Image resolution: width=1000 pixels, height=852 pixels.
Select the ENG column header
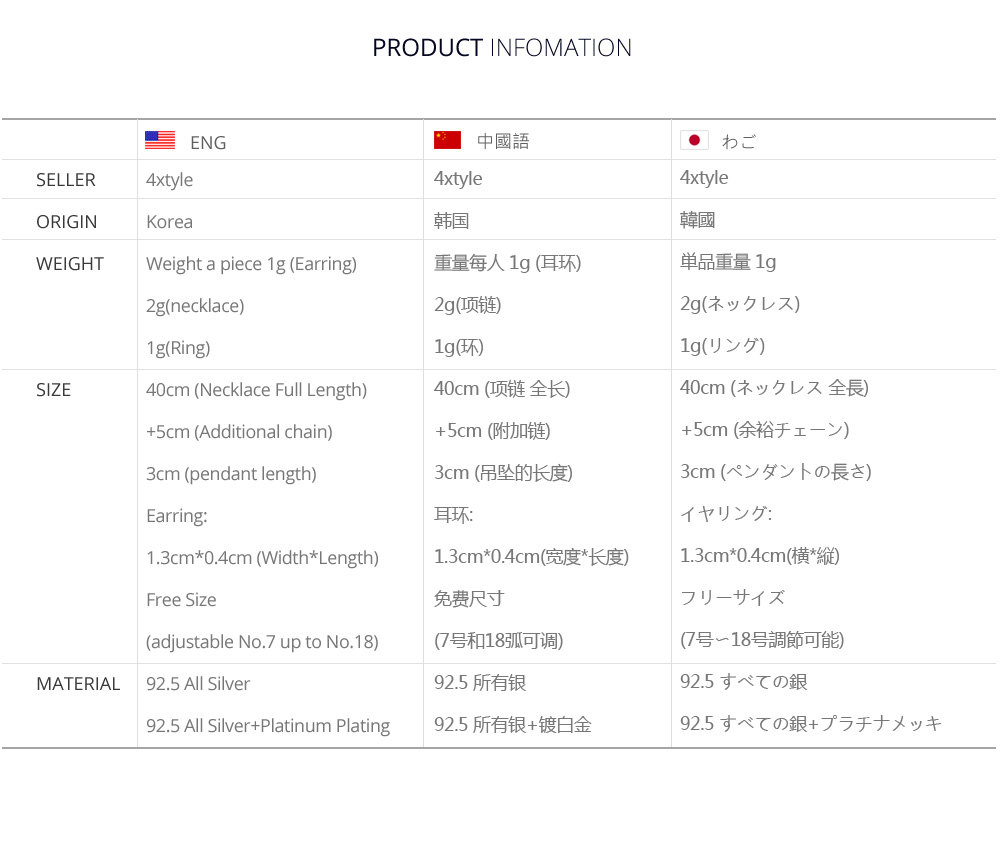coord(208,142)
